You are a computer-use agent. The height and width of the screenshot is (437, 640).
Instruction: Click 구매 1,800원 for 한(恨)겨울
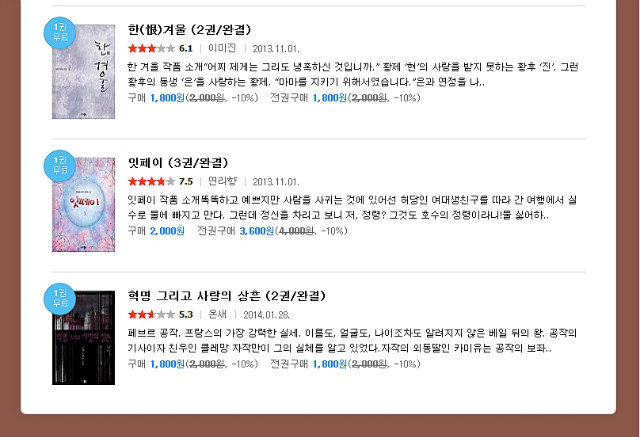click(156, 98)
